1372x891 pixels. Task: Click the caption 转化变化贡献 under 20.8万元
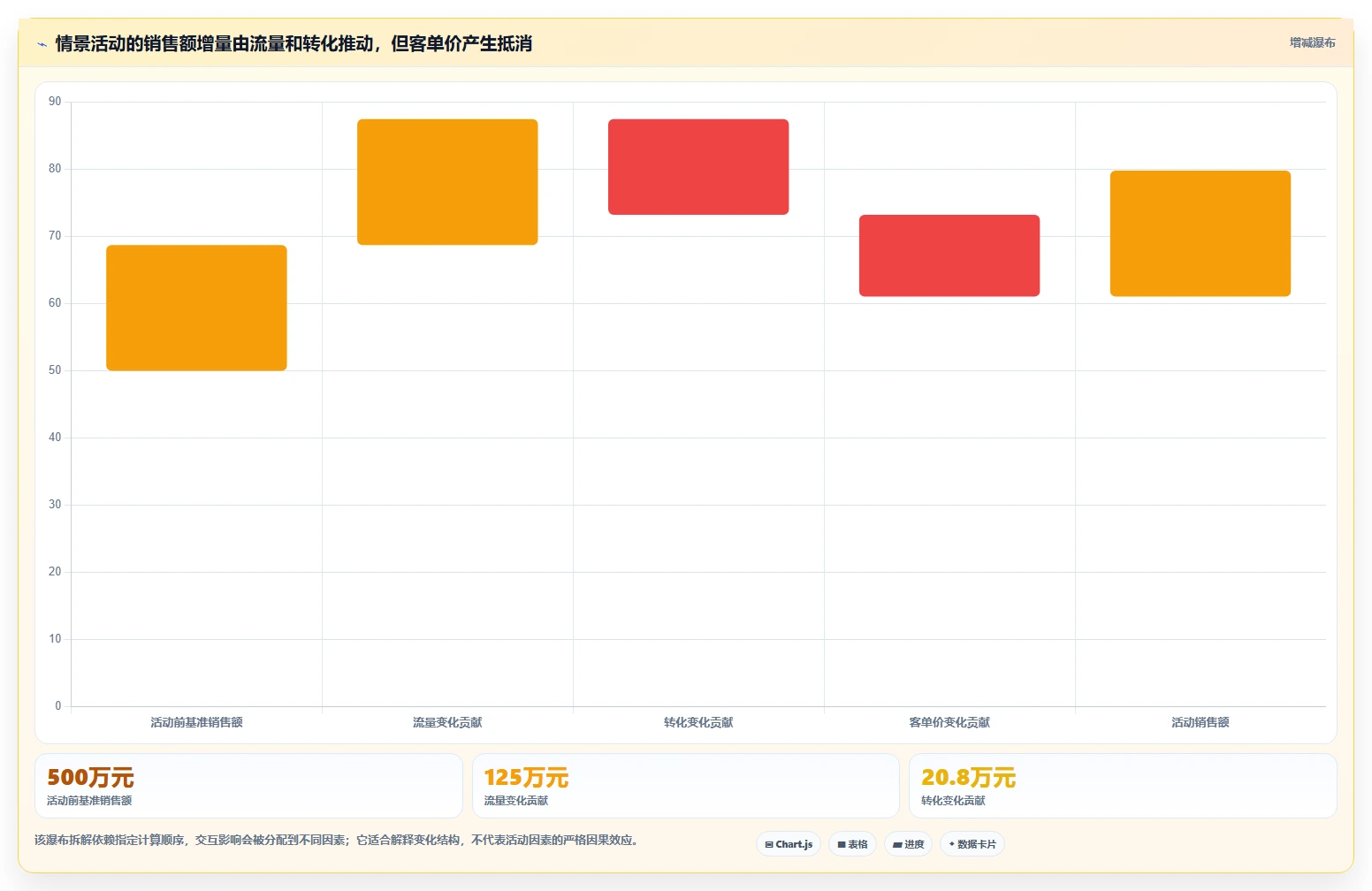953,801
